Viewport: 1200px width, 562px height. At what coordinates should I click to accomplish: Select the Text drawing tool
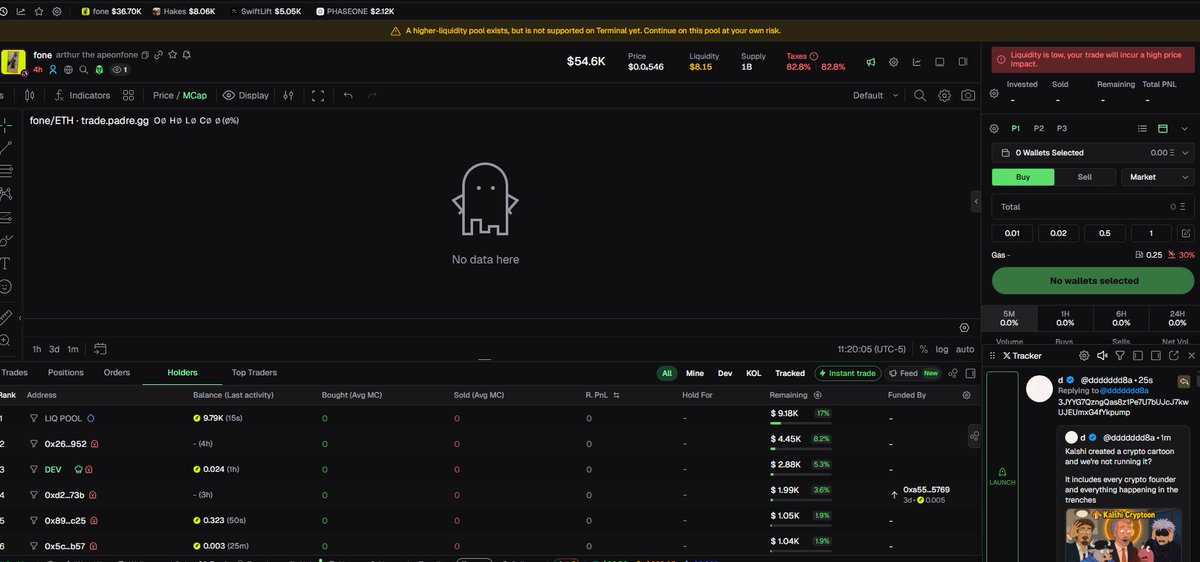5,264
